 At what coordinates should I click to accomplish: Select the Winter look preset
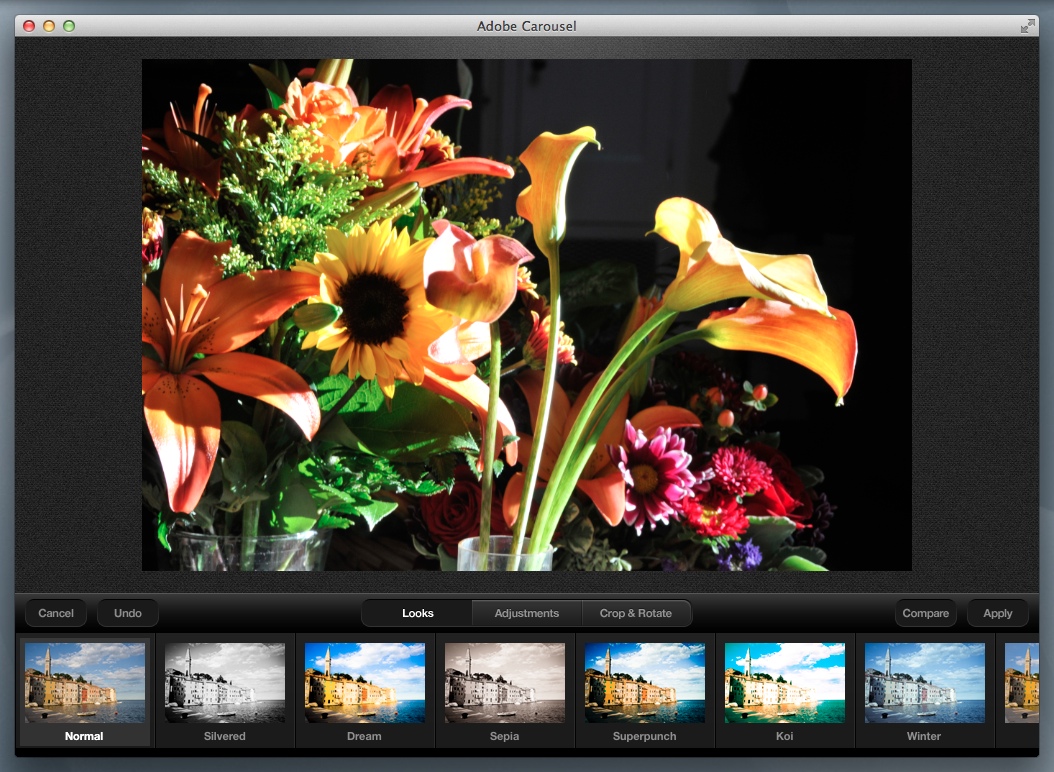[x=925, y=683]
